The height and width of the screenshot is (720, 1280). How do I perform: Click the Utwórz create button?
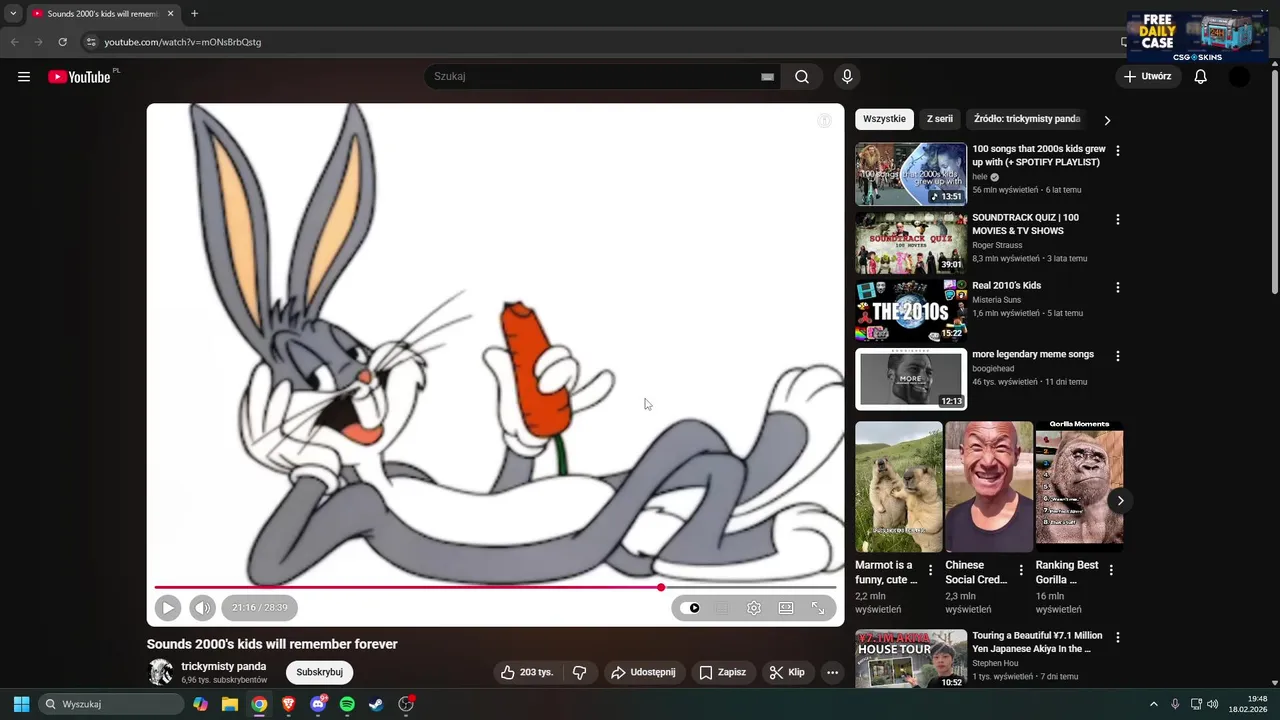(1147, 77)
